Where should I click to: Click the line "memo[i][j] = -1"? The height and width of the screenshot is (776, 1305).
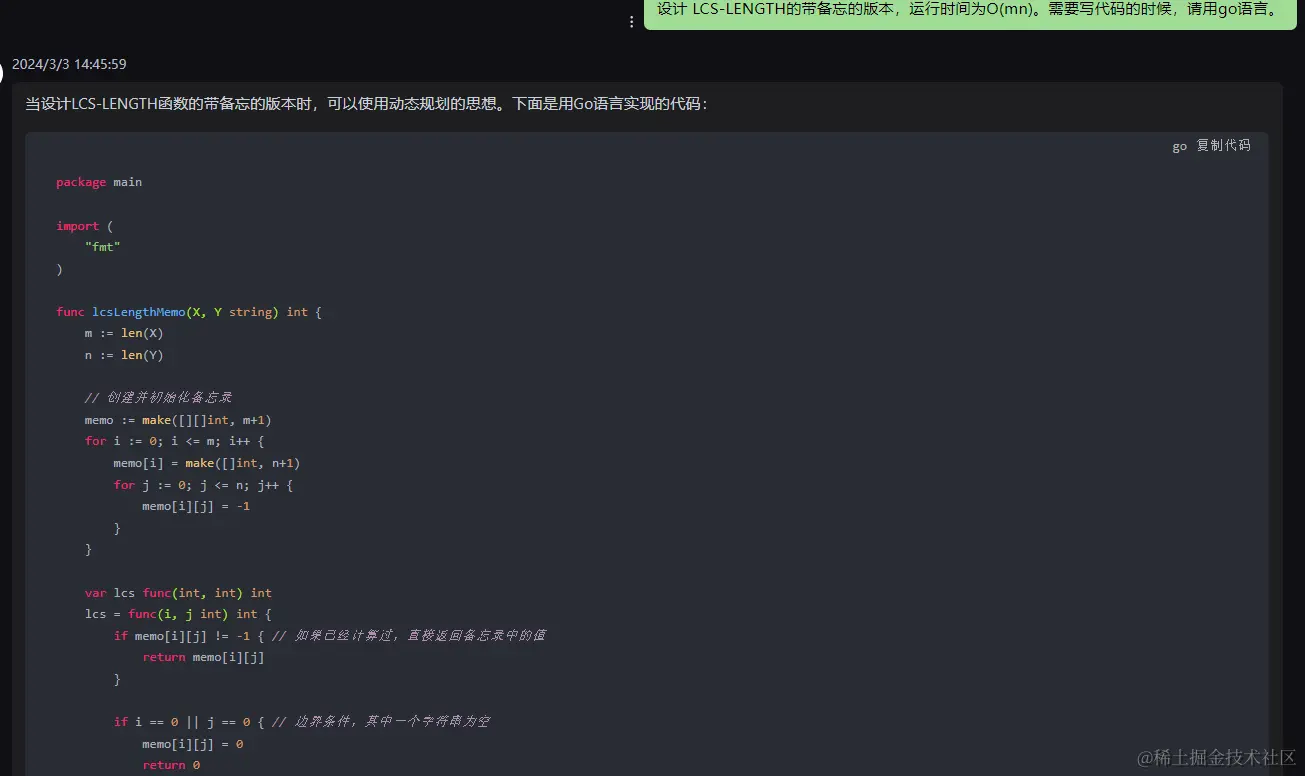click(x=196, y=506)
